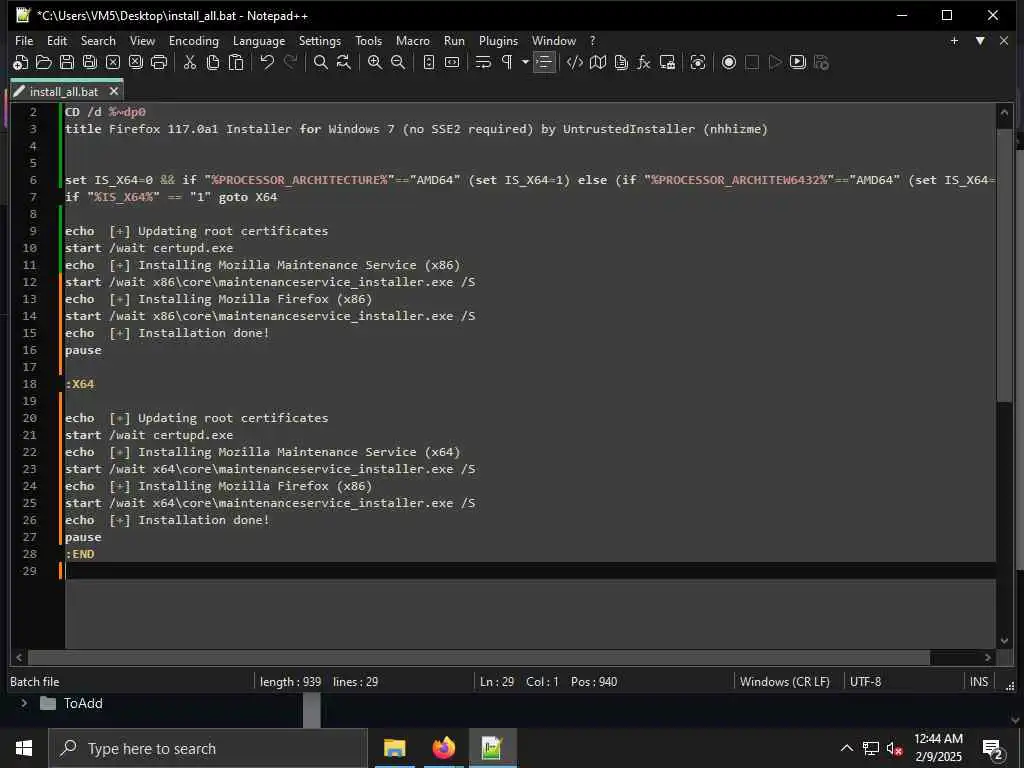Screen dimensions: 1024x768
Task: Toggle INS insert mode in status bar
Action: coord(978,681)
